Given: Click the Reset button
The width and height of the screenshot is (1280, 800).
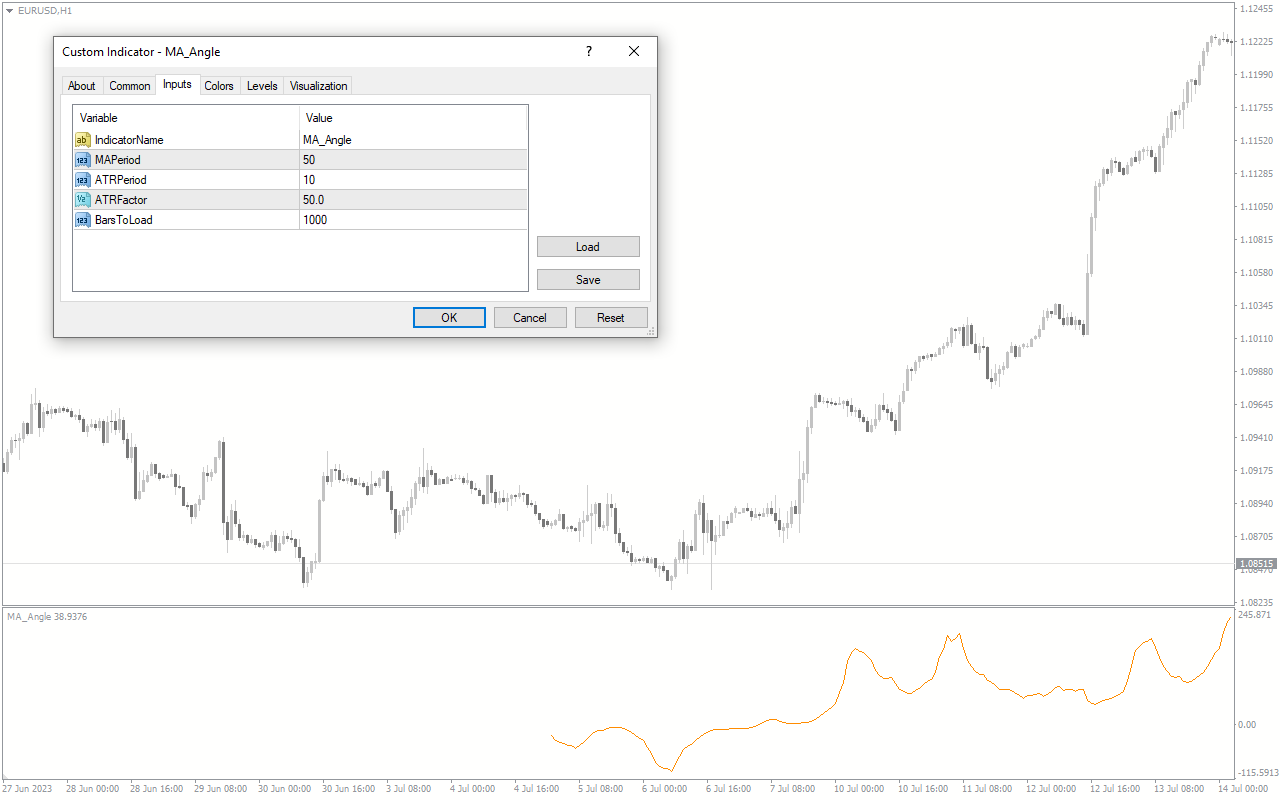Looking at the screenshot, I should pyautogui.click(x=611, y=317).
